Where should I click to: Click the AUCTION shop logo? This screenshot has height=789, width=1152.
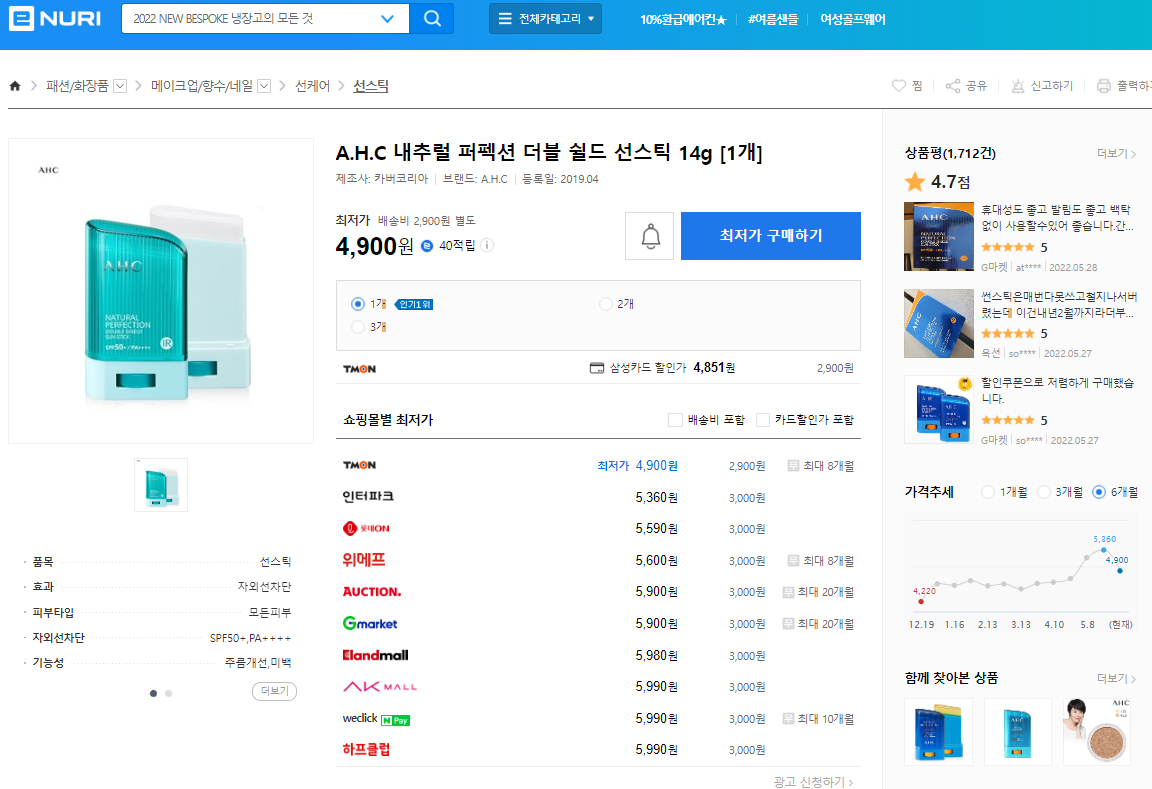click(x=372, y=592)
